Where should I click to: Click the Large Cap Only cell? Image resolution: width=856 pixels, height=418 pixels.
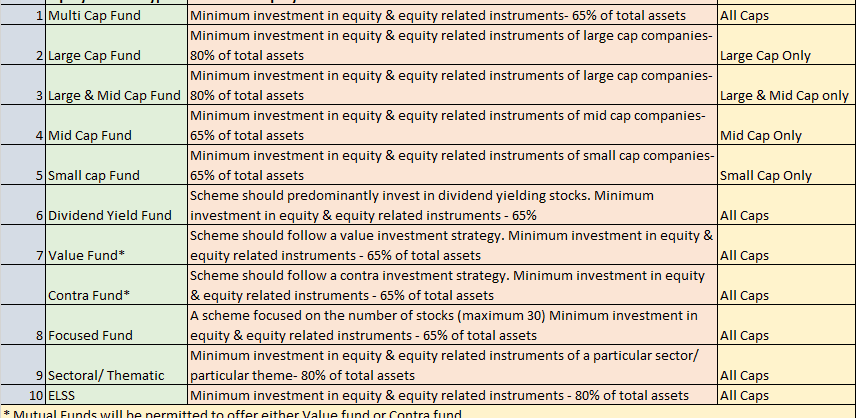[787, 45]
